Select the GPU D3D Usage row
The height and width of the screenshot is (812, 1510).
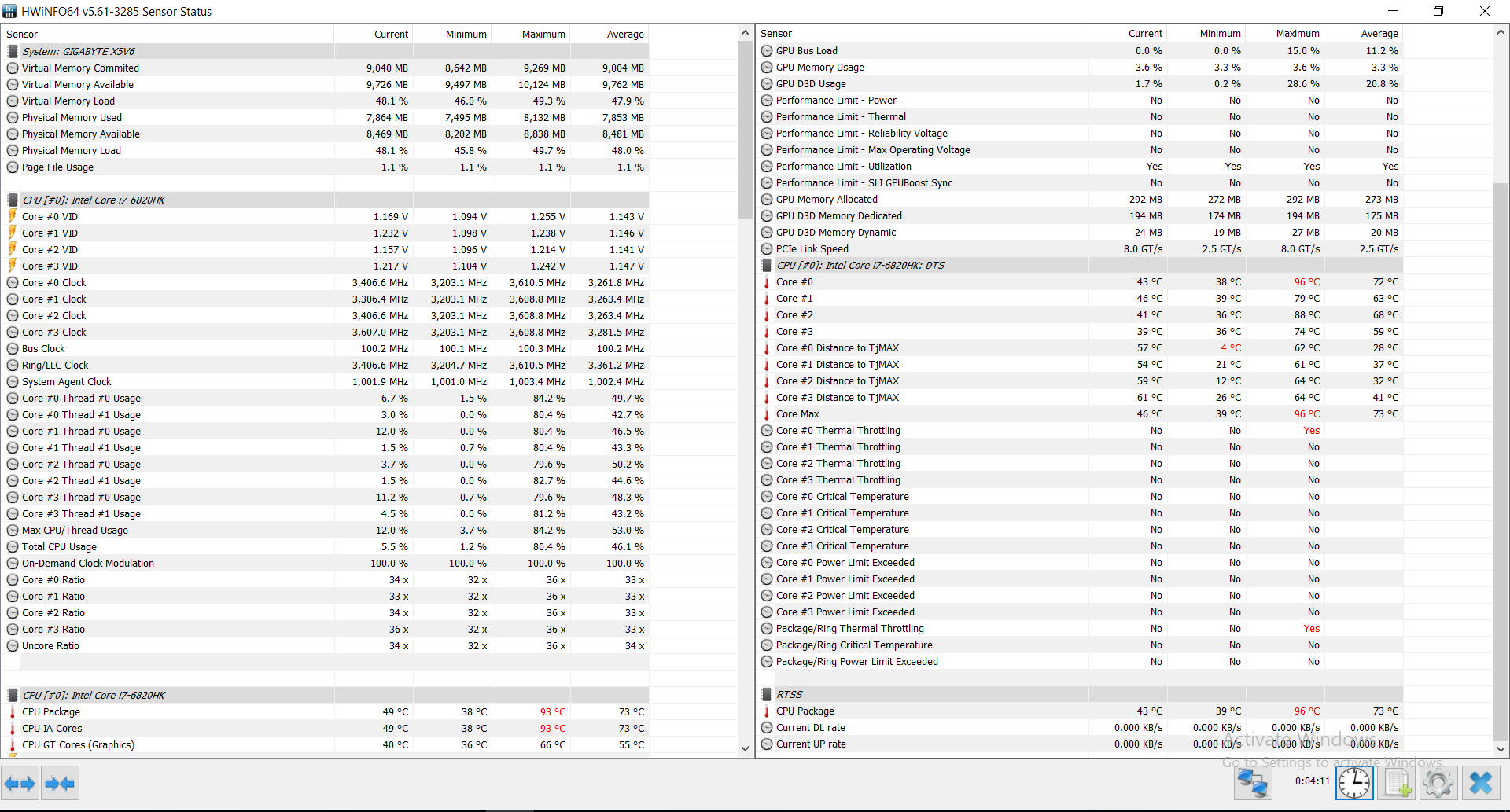coord(1080,84)
